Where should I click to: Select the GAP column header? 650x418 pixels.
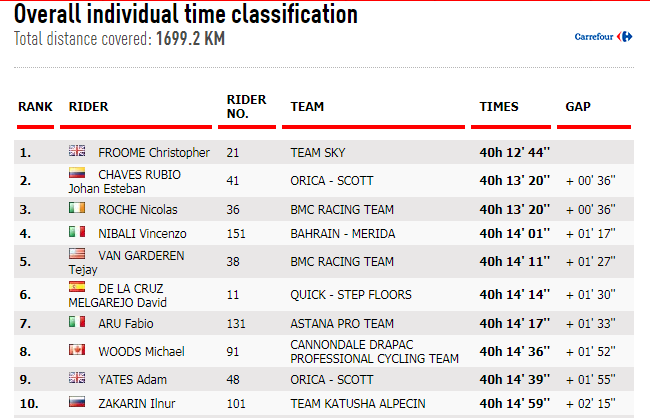point(578,107)
